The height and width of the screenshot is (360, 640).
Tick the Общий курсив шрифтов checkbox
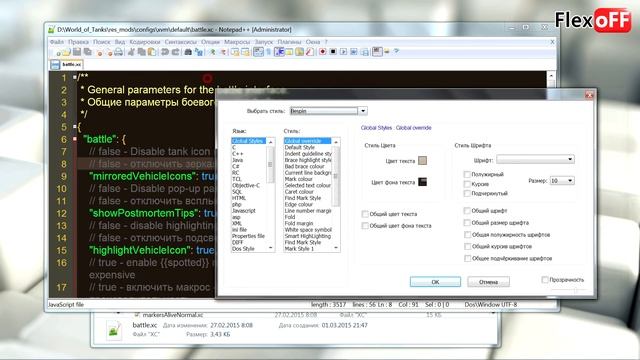coord(467,247)
